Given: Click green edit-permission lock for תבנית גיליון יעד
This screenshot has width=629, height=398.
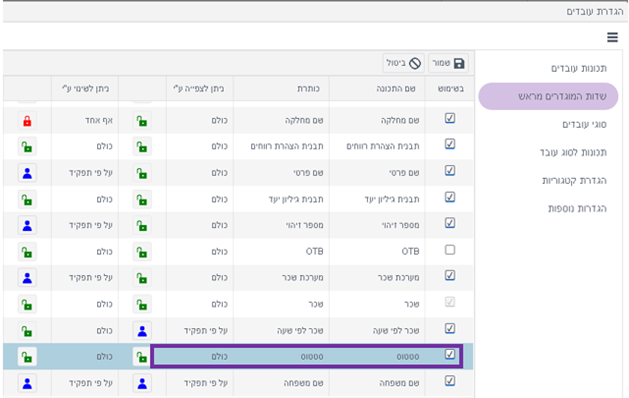Looking at the screenshot, I should click(x=27, y=200).
